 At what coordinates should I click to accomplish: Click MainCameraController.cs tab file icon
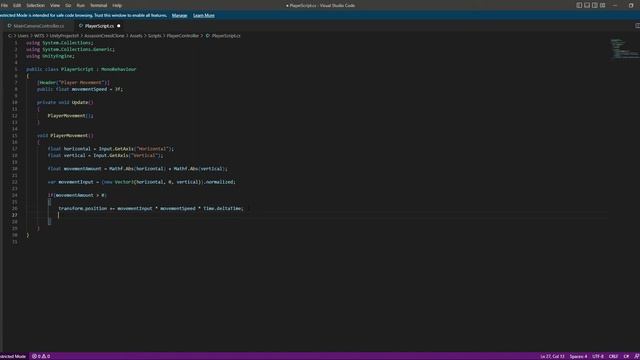coord(9,26)
